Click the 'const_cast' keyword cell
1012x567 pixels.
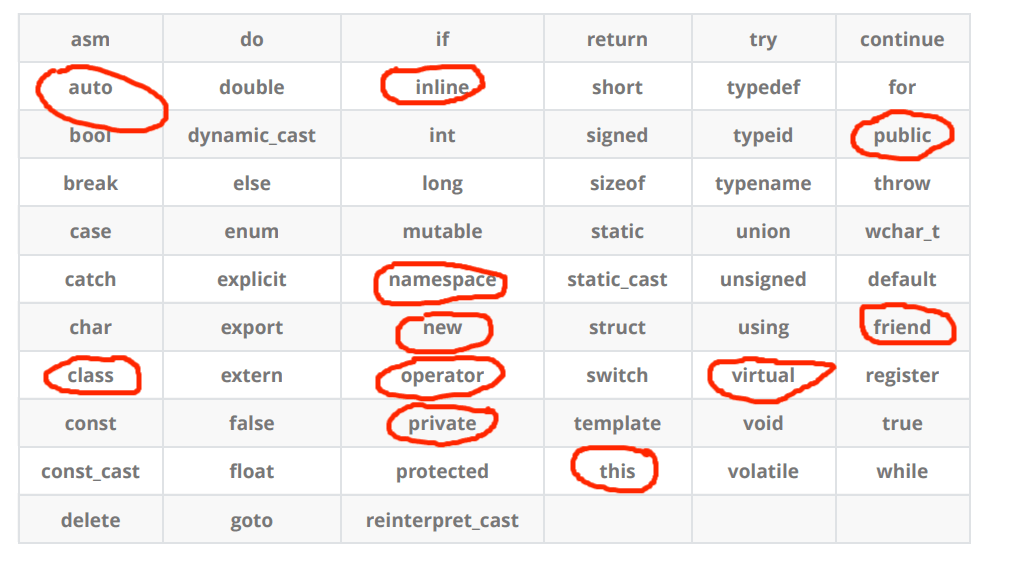click(x=91, y=472)
